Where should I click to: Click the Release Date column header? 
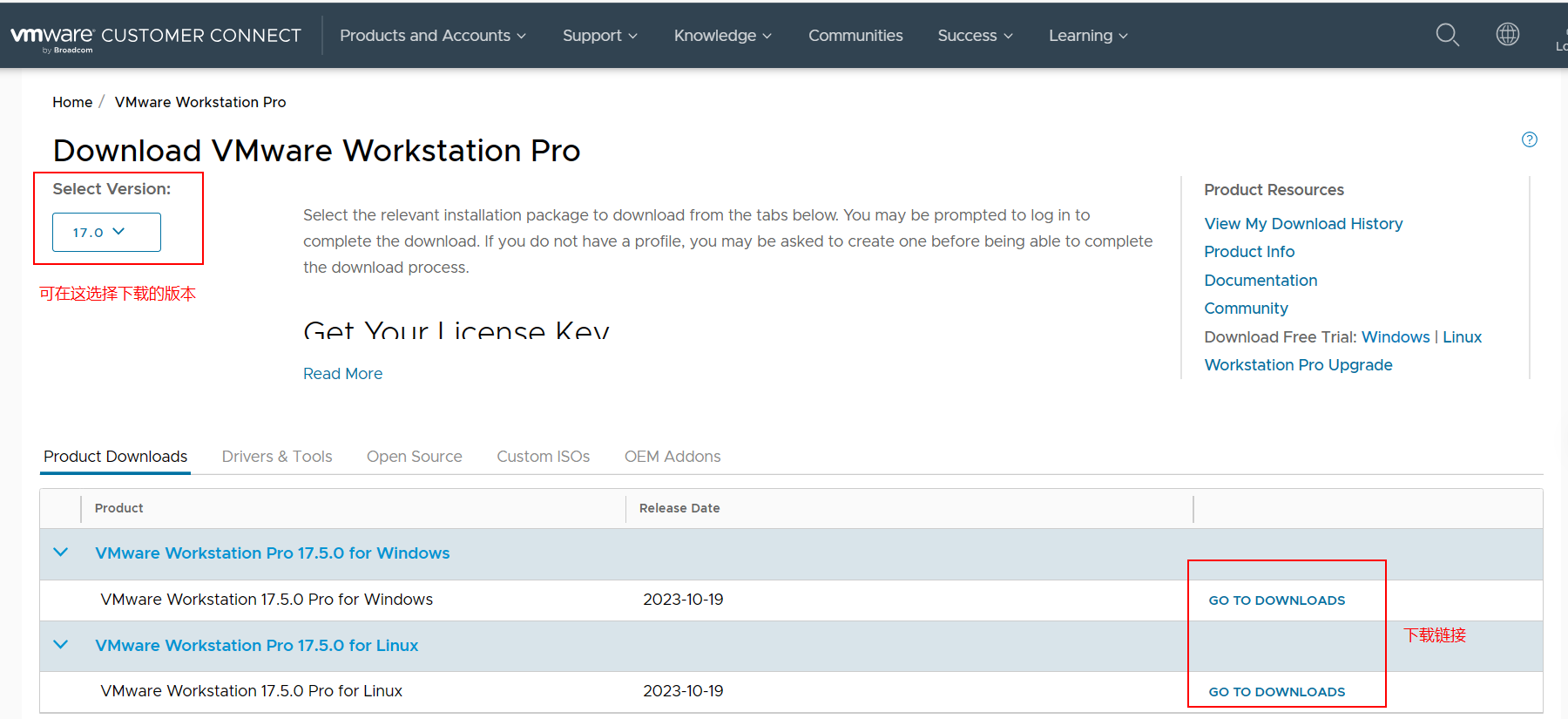679,508
